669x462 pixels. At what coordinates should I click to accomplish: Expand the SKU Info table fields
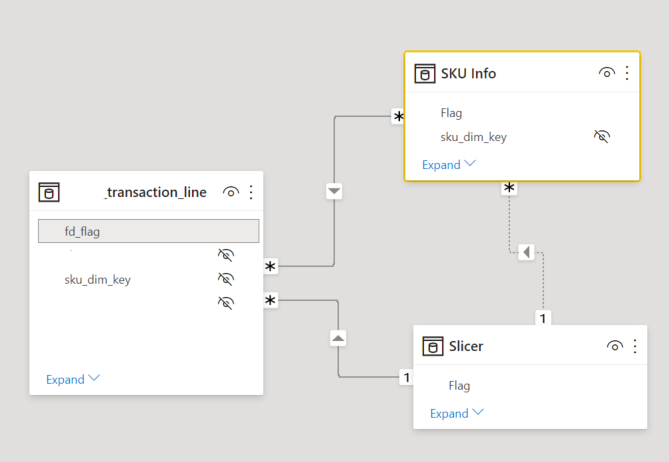(x=449, y=164)
